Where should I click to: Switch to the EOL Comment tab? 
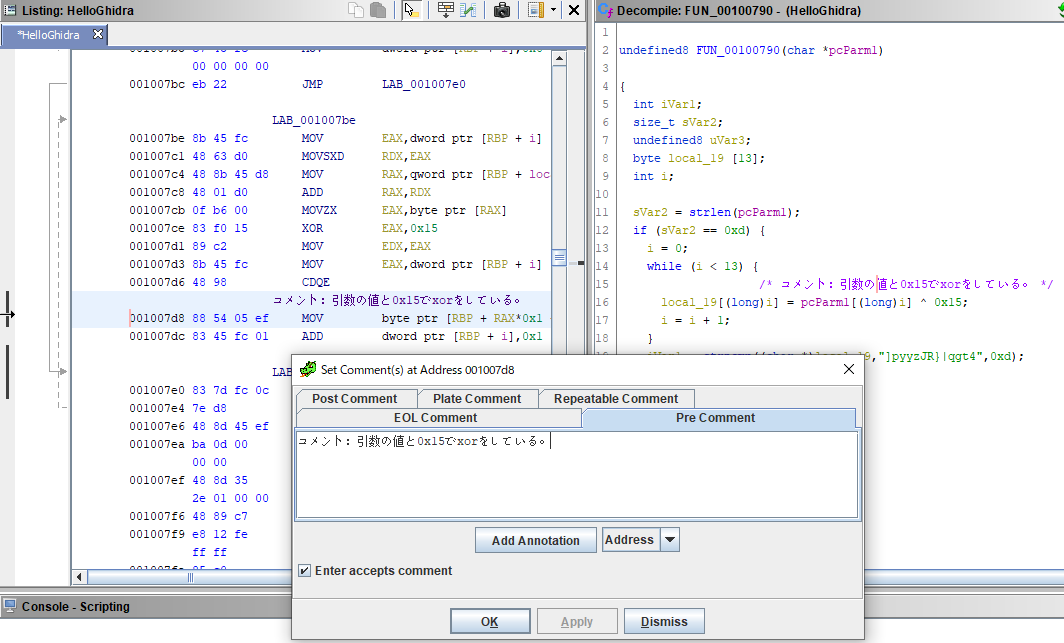click(x=435, y=417)
